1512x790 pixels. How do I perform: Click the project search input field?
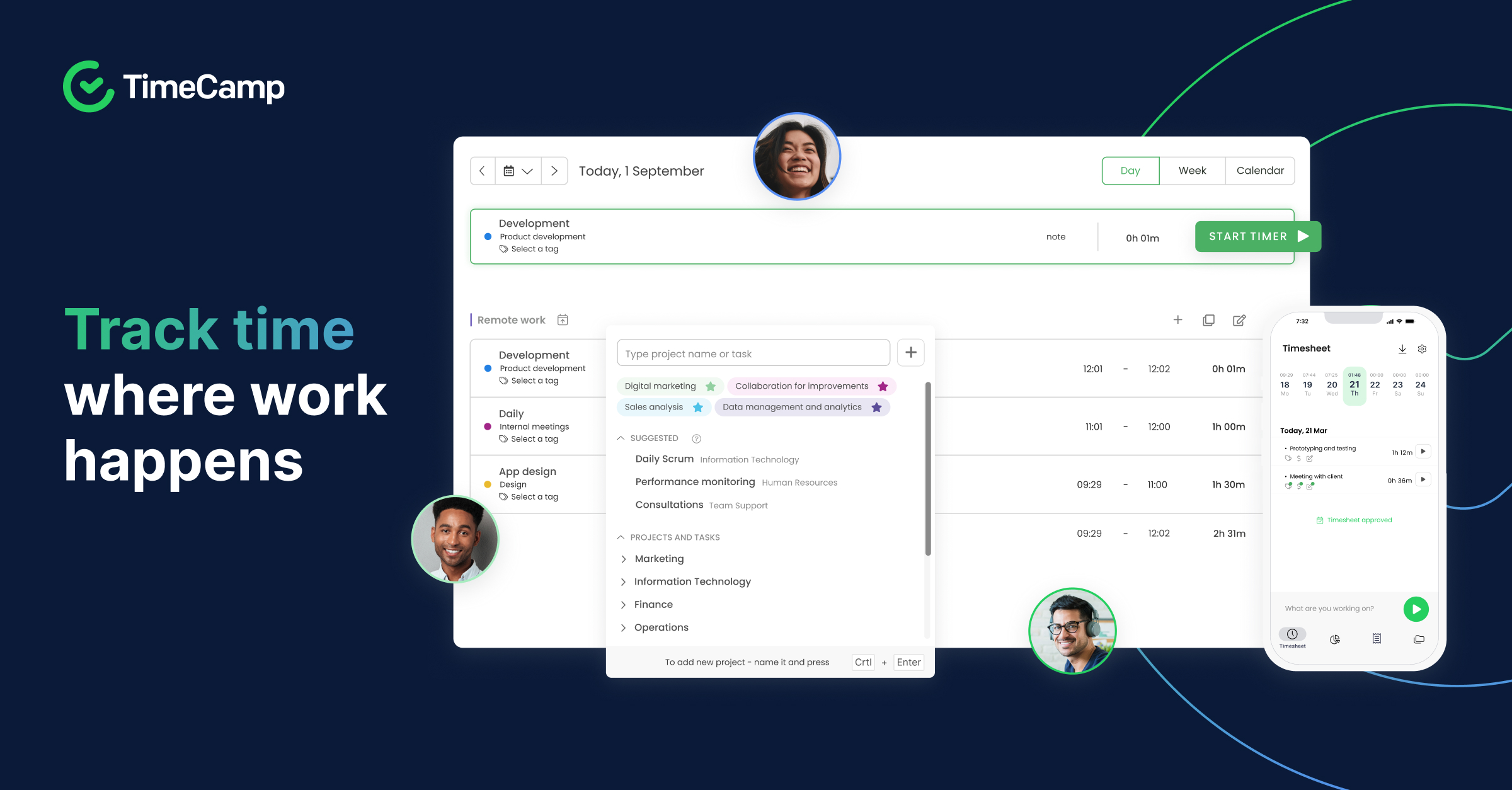pyautogui.click(x=753, y=353)
